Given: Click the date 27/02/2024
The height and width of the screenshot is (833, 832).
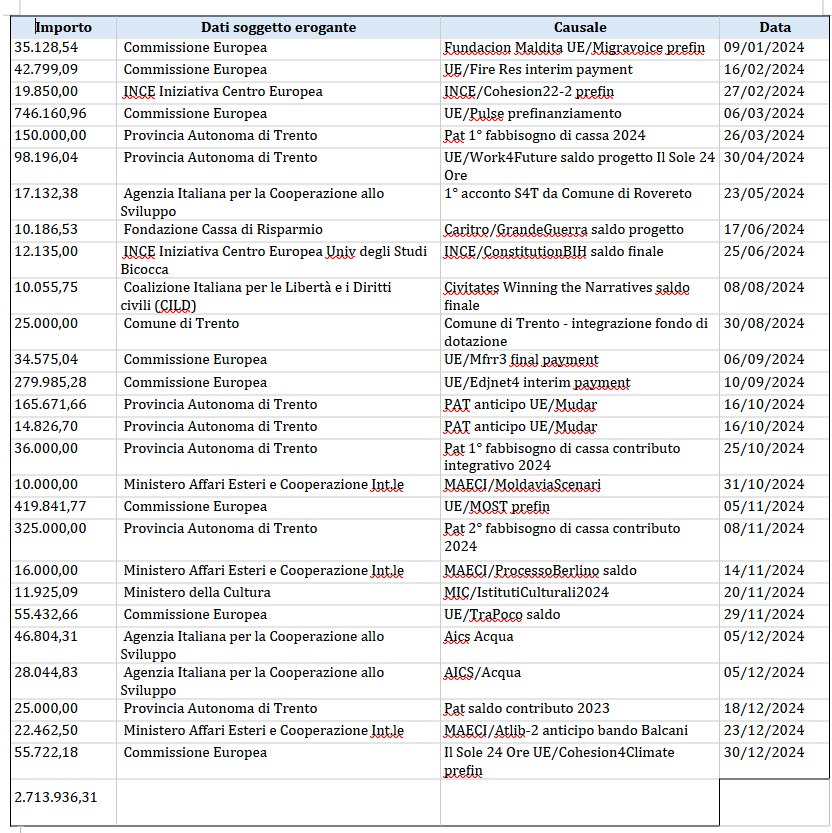Looking at the screenshot, I should point(763,91).
